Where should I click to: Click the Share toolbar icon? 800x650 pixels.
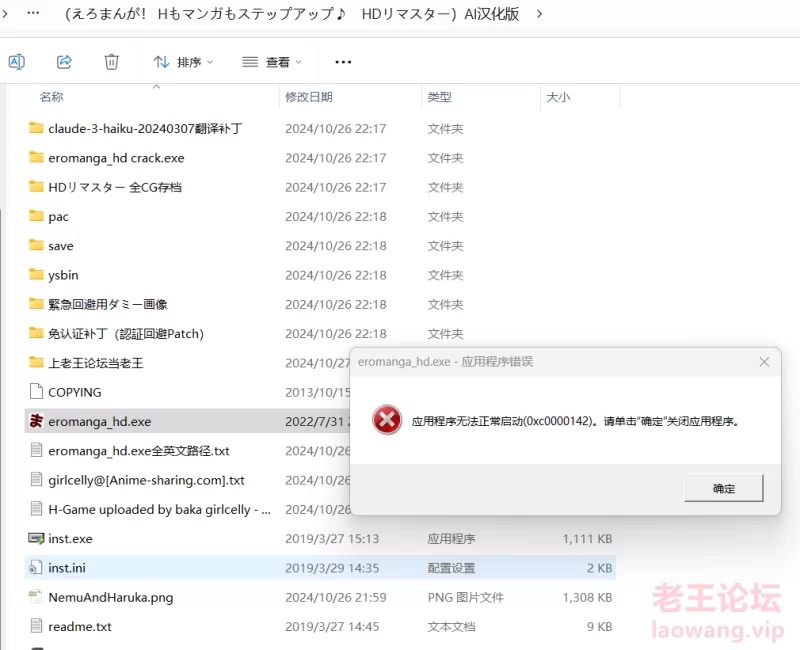coord(64,62)
